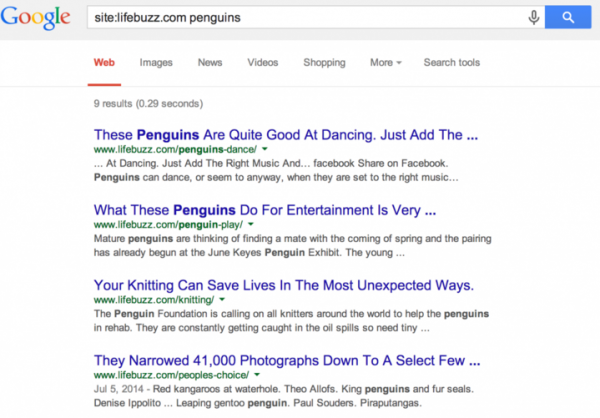Switch to the Images tab

click(x=156, y=63)
